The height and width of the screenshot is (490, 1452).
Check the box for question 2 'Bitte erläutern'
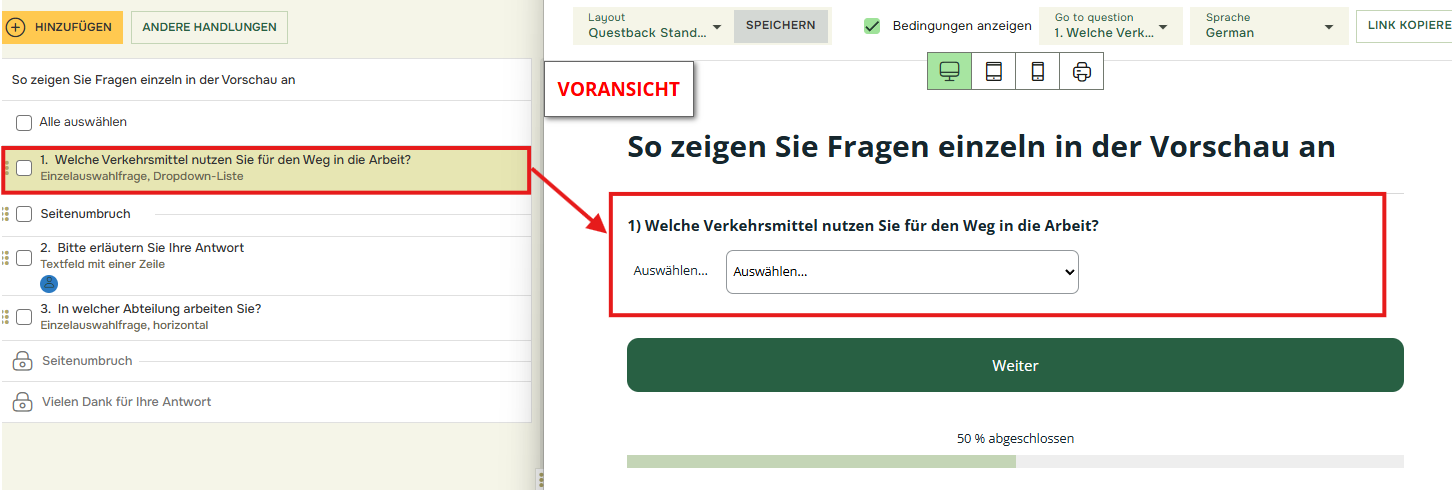[x=24, y=257]
